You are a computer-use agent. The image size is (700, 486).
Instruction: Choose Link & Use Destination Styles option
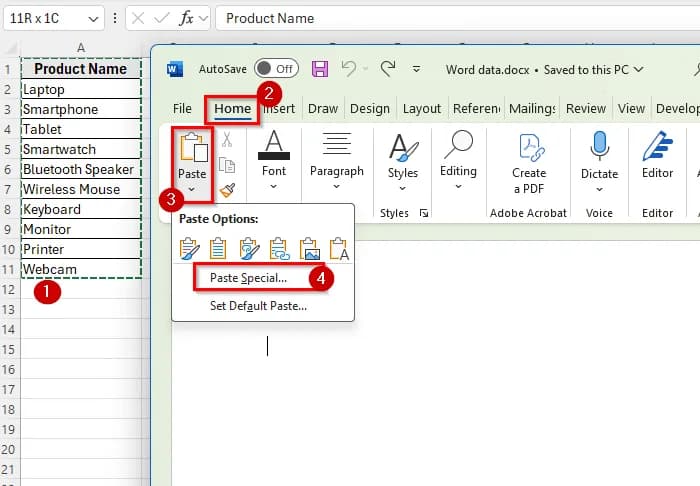point(279,248)
